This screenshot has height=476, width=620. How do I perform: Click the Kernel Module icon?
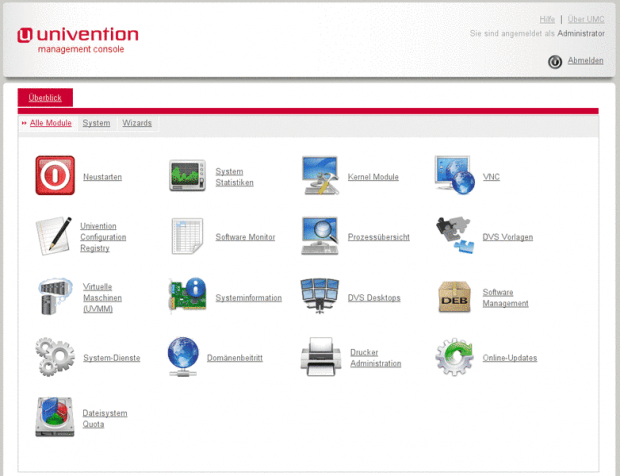(320, 176)
